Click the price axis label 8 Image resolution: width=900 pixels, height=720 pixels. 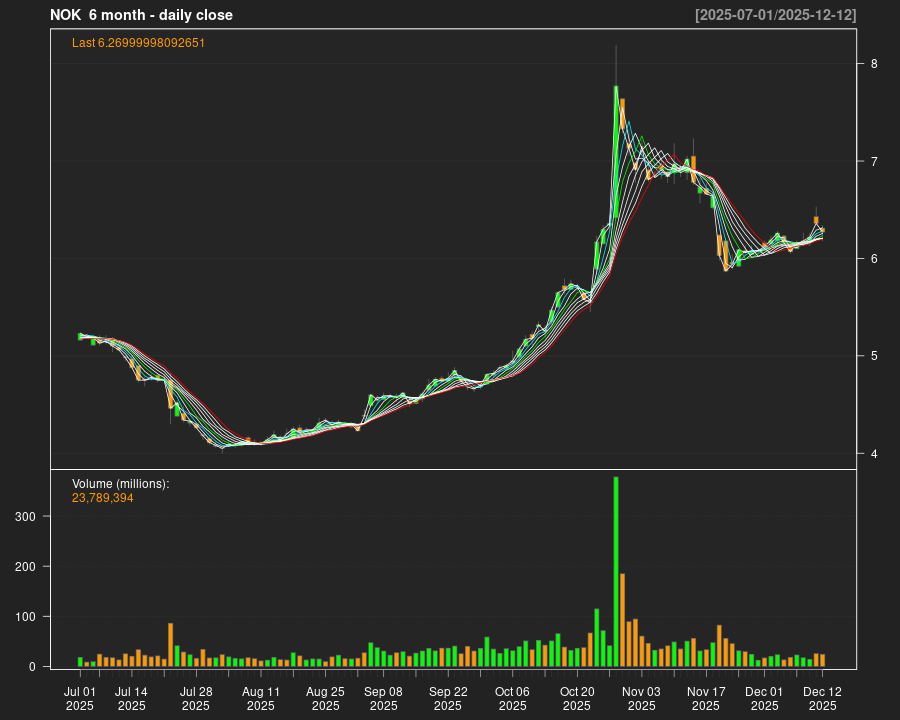874,64
